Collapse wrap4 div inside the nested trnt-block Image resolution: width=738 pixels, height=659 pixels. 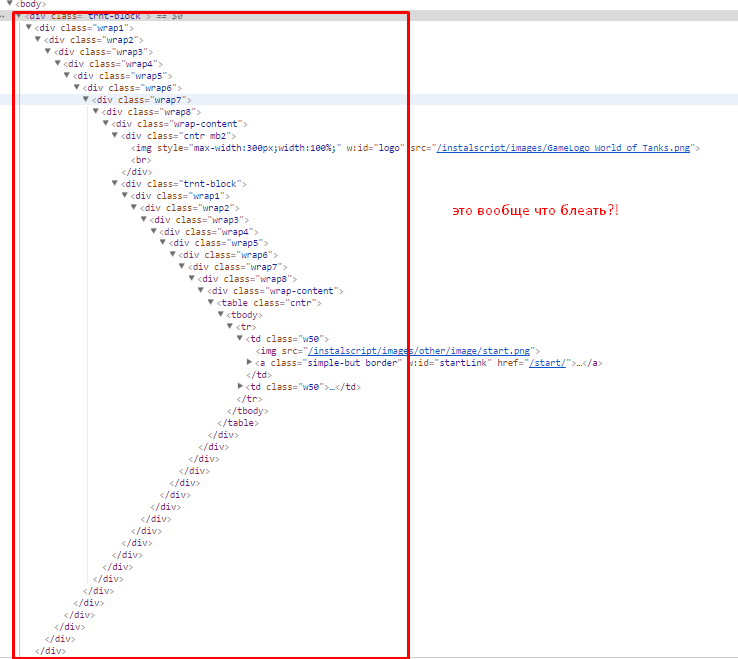153,231
